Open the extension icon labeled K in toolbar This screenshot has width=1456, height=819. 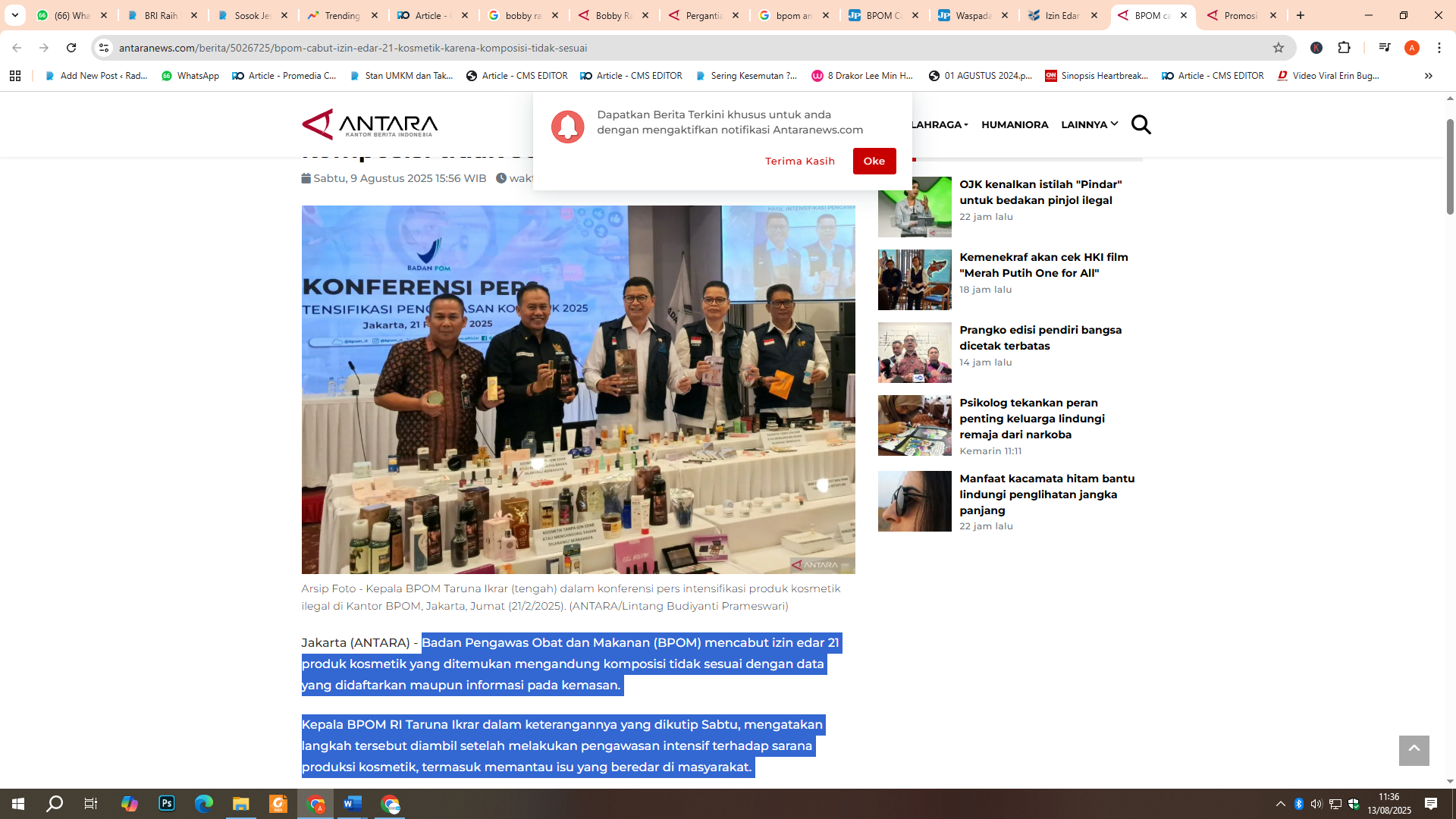[1316, 48]
